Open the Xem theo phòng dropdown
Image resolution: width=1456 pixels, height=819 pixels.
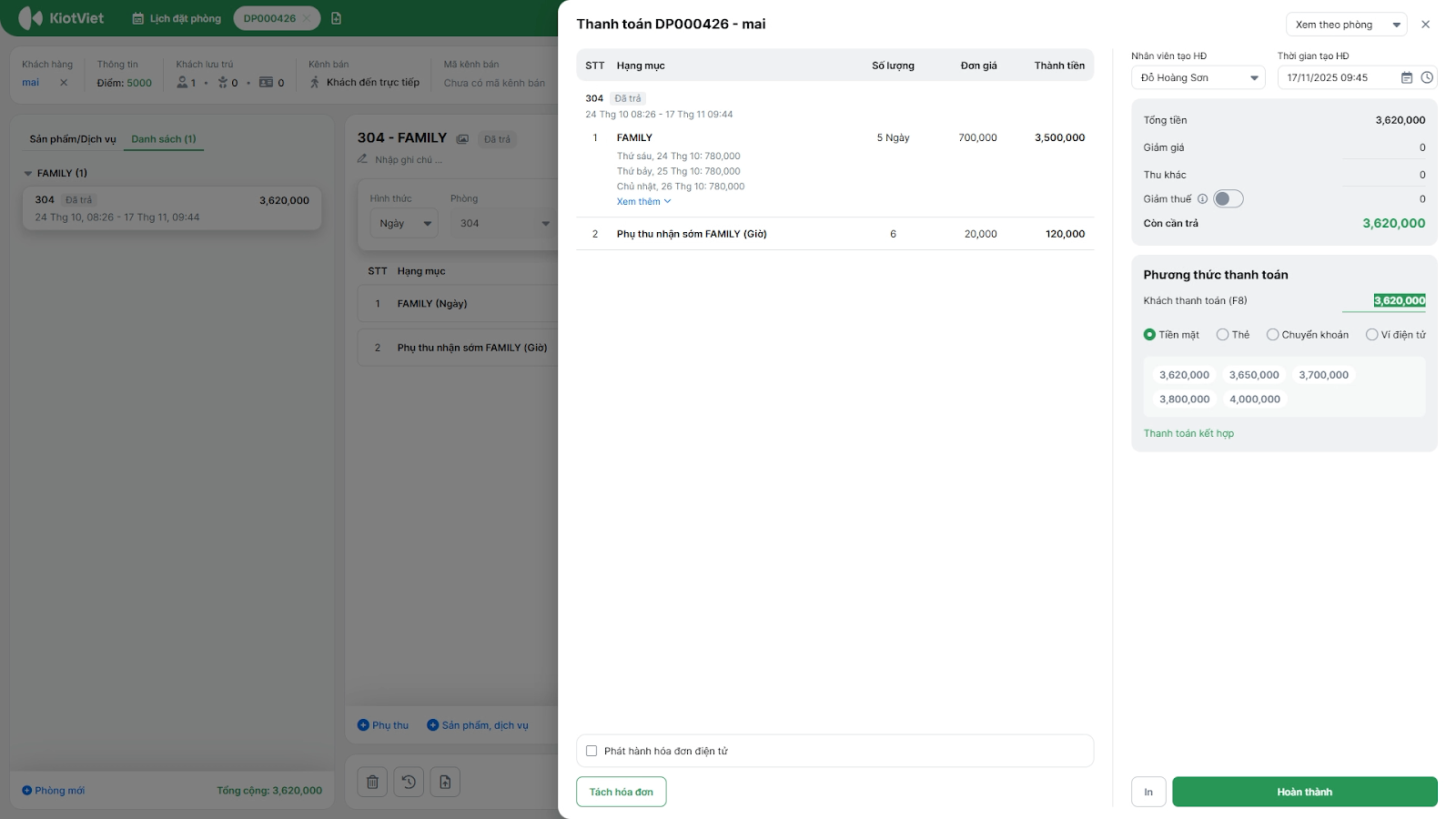point(1346,25)
